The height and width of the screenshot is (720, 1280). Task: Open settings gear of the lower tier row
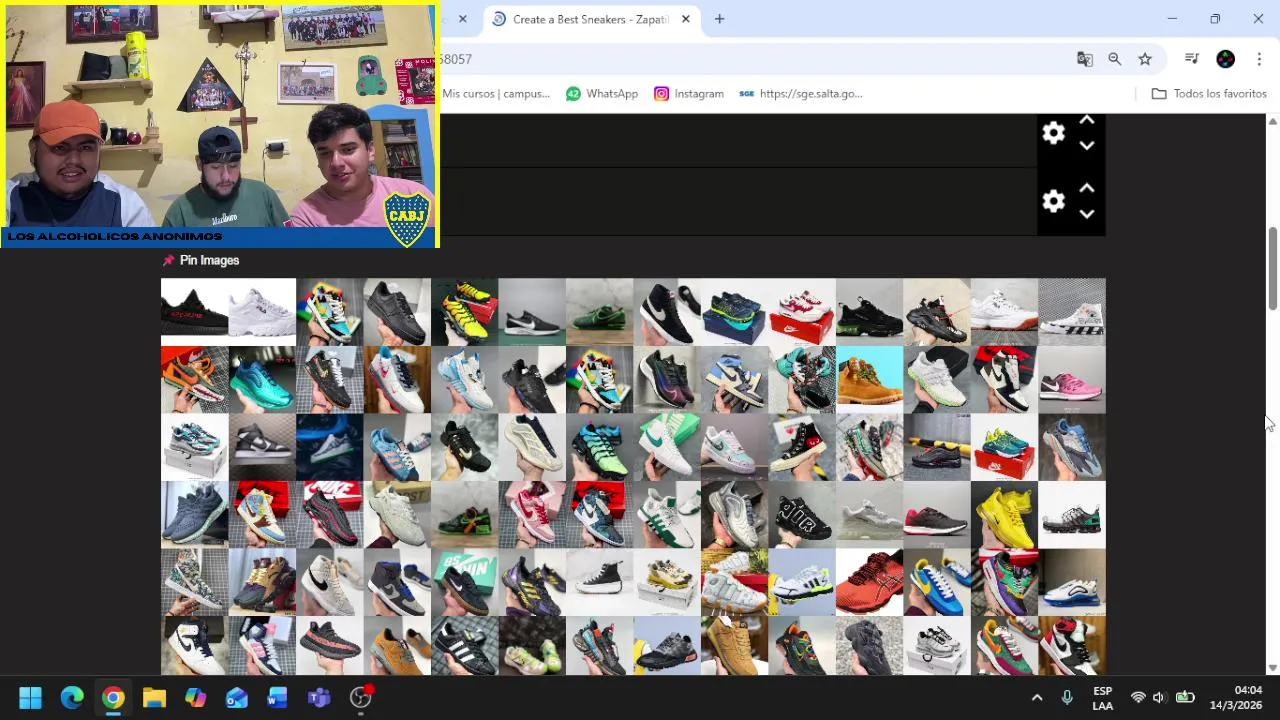pos(1053,201)
